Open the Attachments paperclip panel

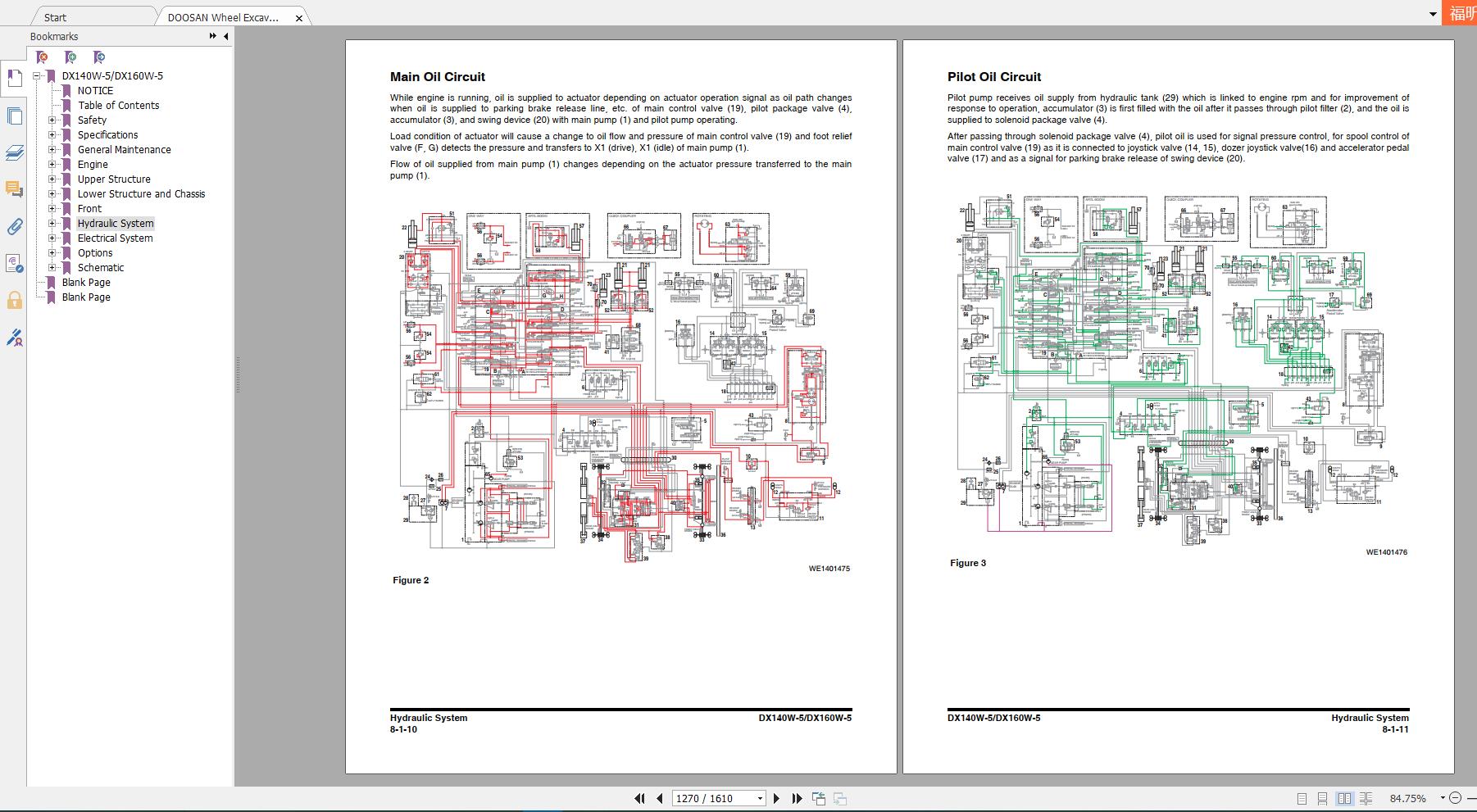pos(14,226)
